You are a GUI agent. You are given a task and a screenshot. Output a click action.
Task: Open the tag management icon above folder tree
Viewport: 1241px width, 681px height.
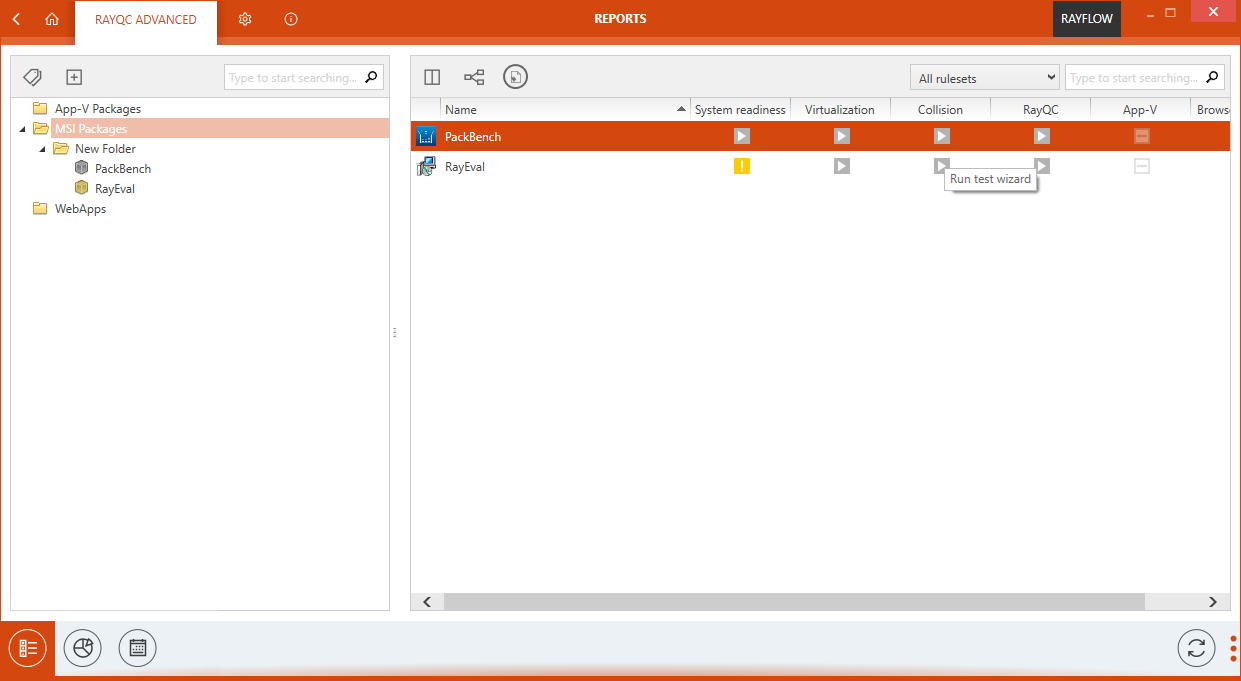click(32, 77)
